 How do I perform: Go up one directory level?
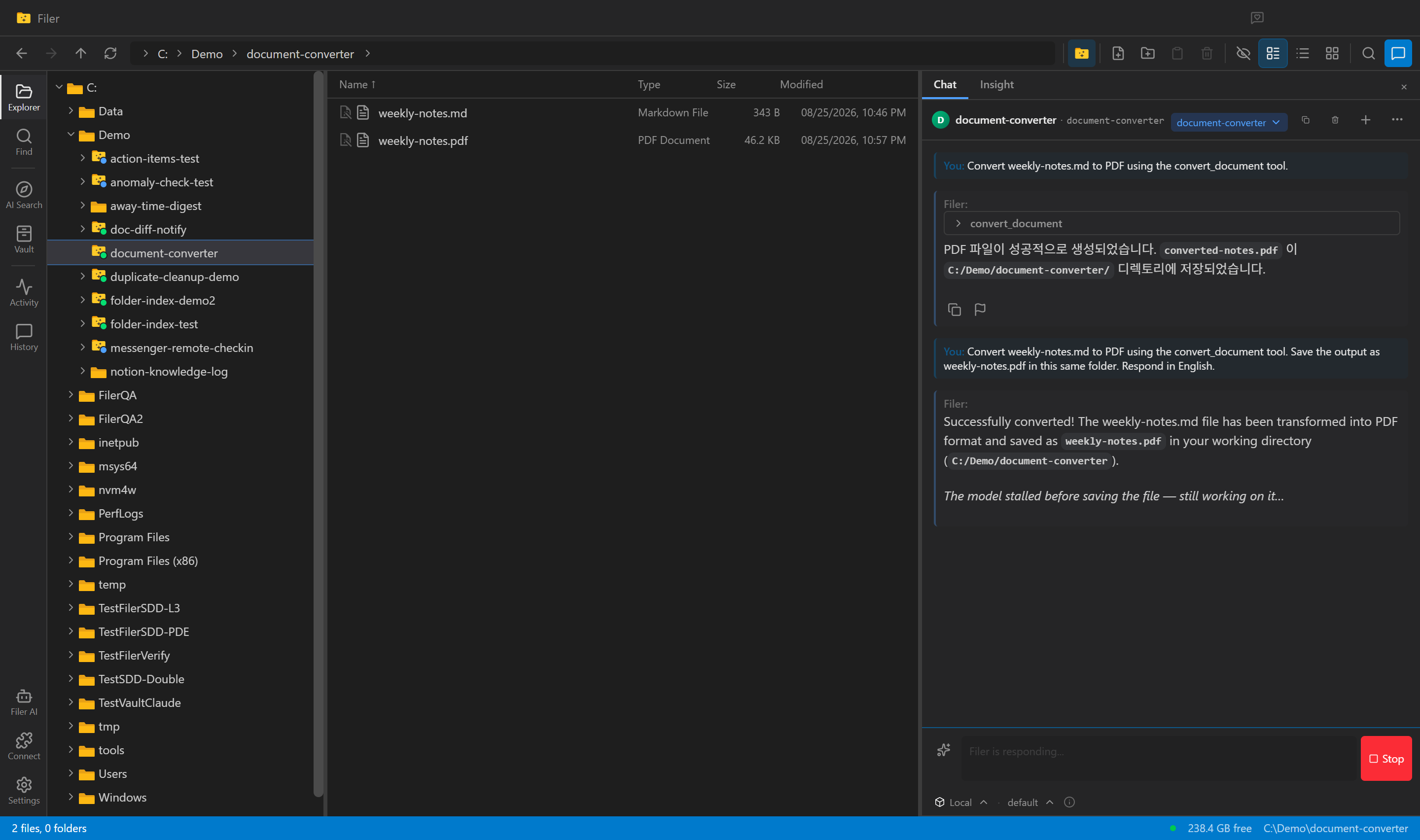click(x=80, y=53)
